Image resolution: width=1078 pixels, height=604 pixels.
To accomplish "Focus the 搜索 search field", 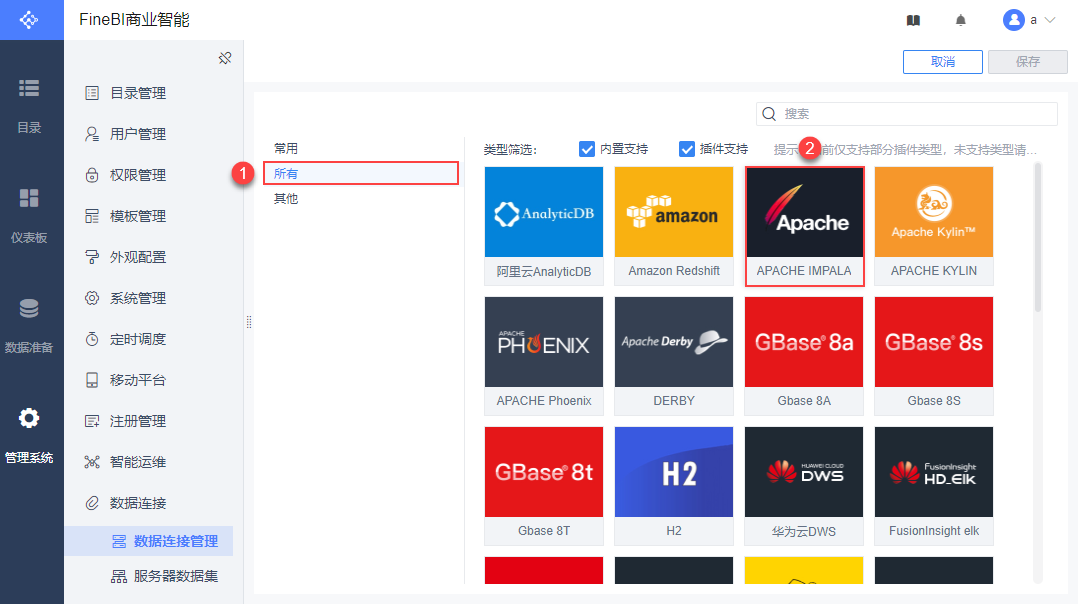I will tap(907, 113).
